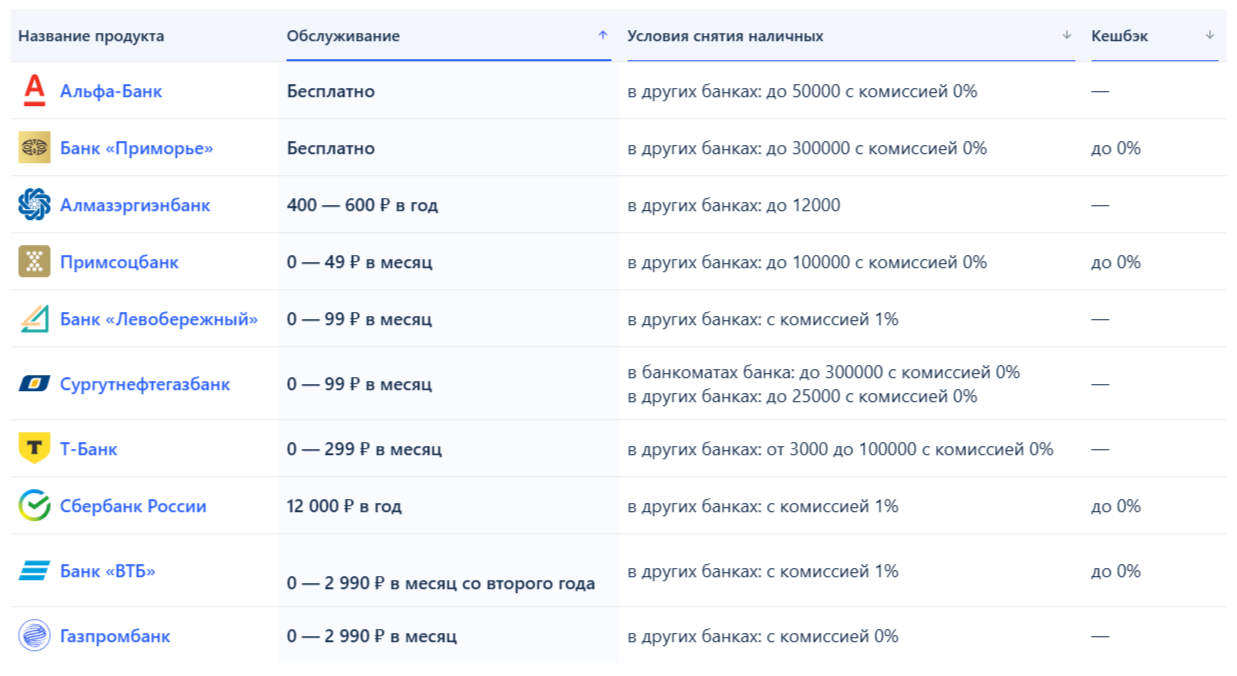Sort by Условия снятия наличных arrow
The width and height of the screenshot is (1237, 676).
coord(1066,35)
